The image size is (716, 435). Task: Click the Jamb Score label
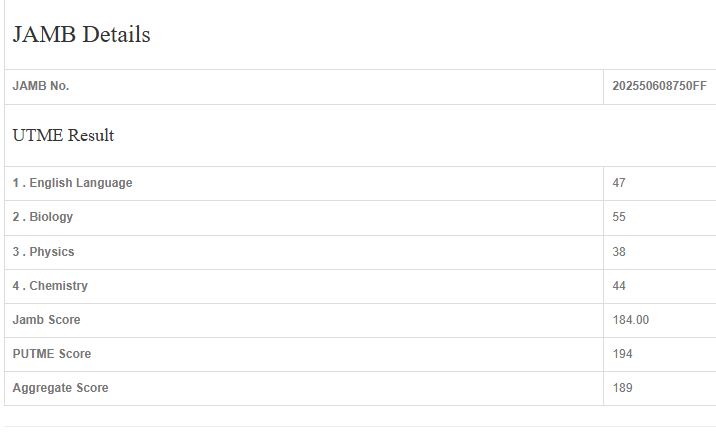tap(46, 320)
